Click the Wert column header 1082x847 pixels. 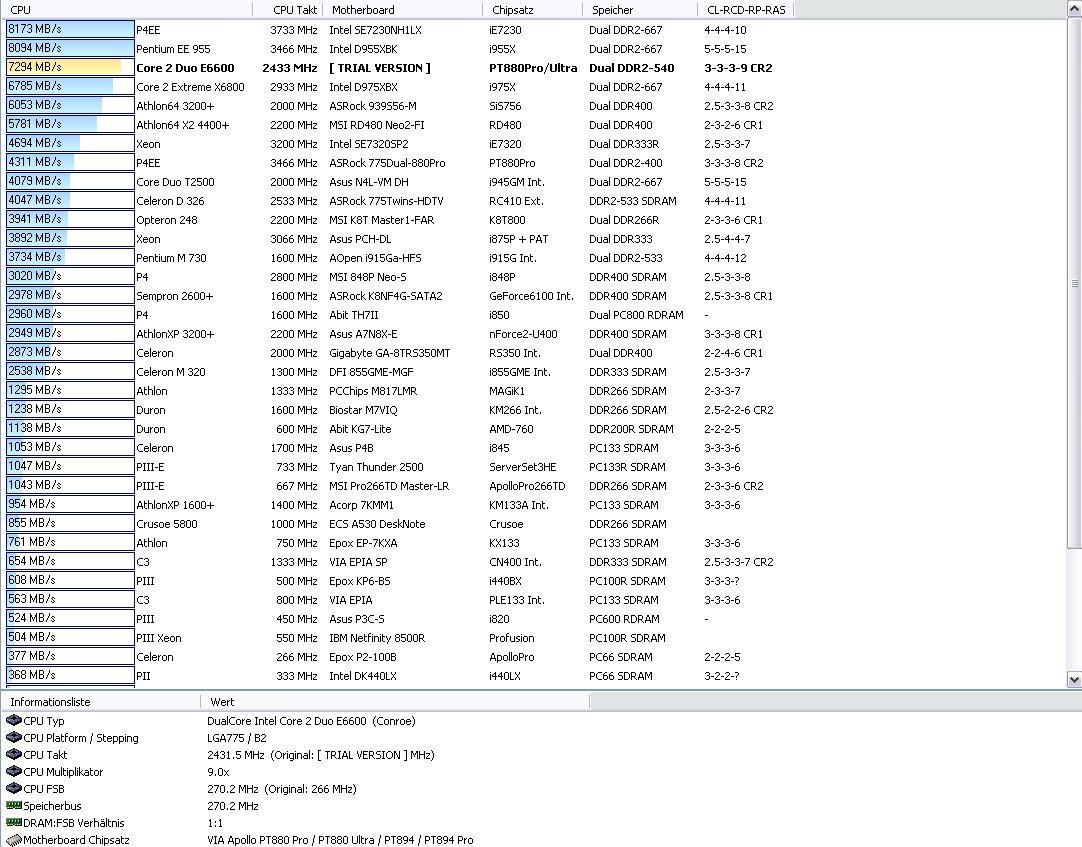395,701
